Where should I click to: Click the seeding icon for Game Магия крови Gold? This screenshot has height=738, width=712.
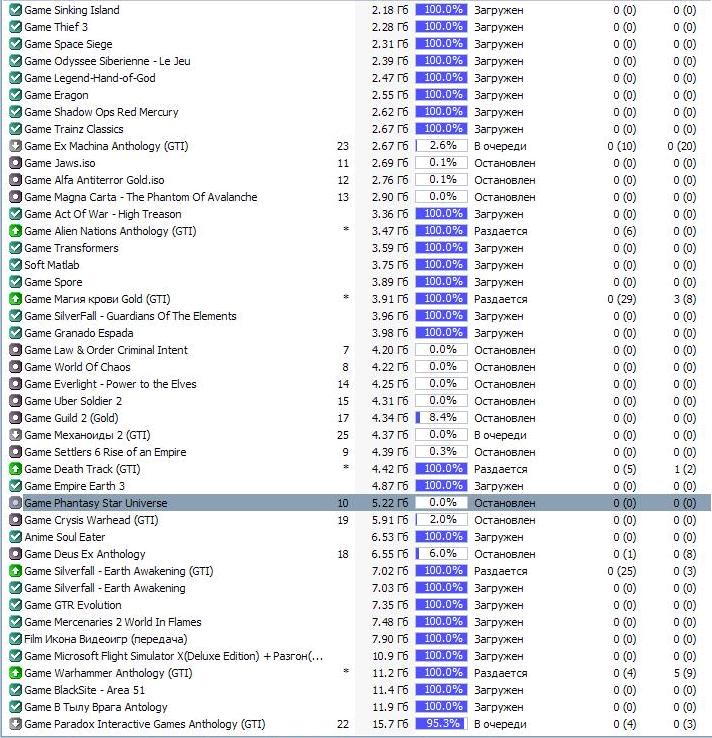(16, 299)
